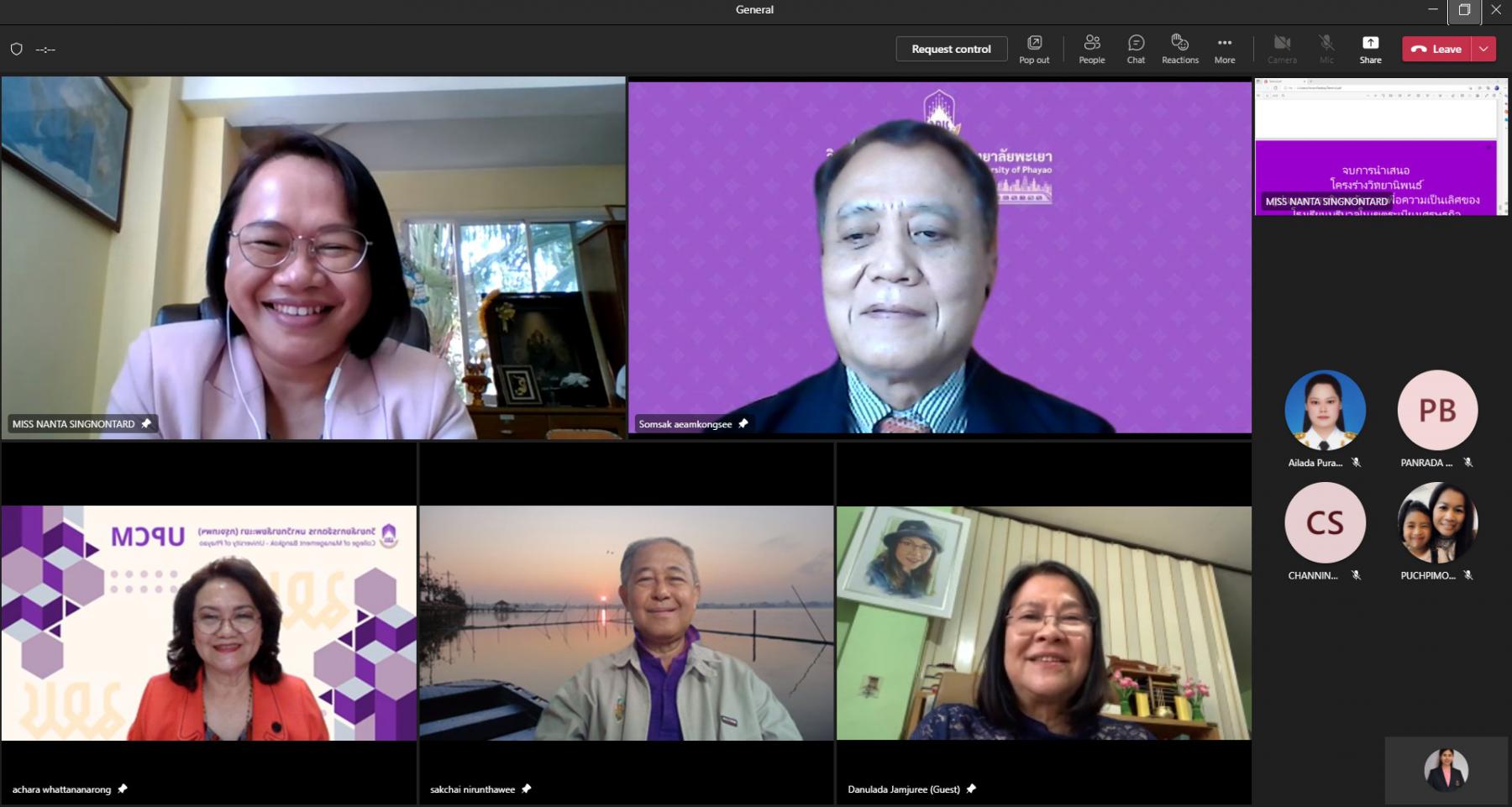Screen dimensions: 1512x807
Task: Click the shield security icon
Action: click(16, 50)
